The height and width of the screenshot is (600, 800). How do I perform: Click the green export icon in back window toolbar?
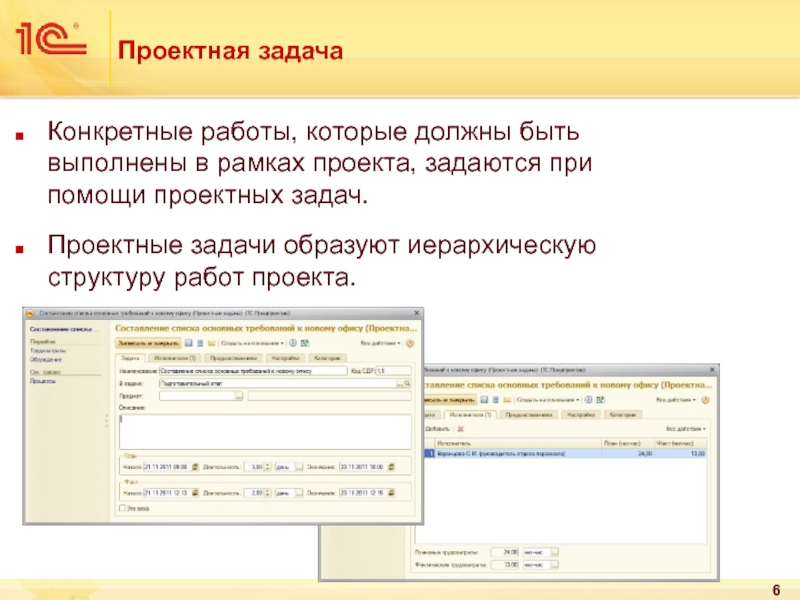(601, 400)
